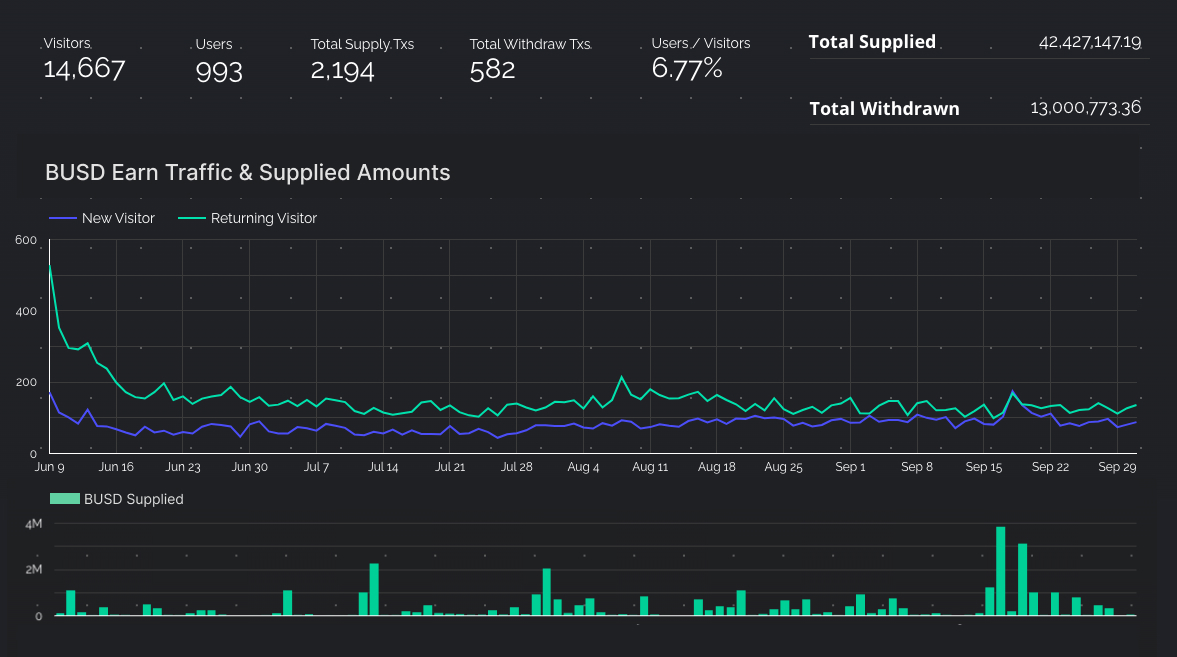Click the Total Supply Txs value 2,194
Viewport: 1177px width, 657px height.
pos(342,70)
